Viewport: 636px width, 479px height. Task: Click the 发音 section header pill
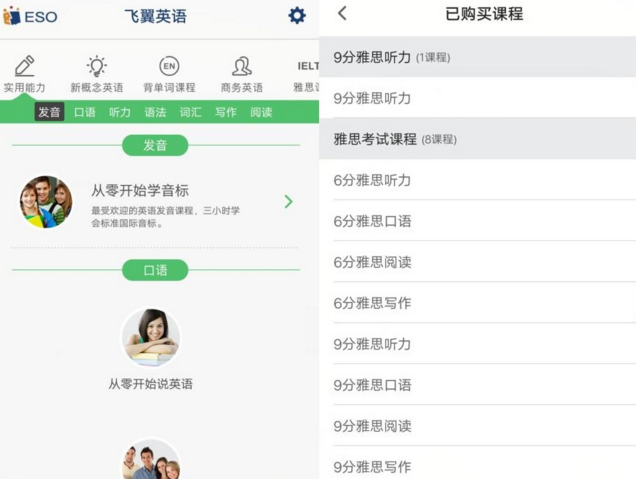pos(155,145)
